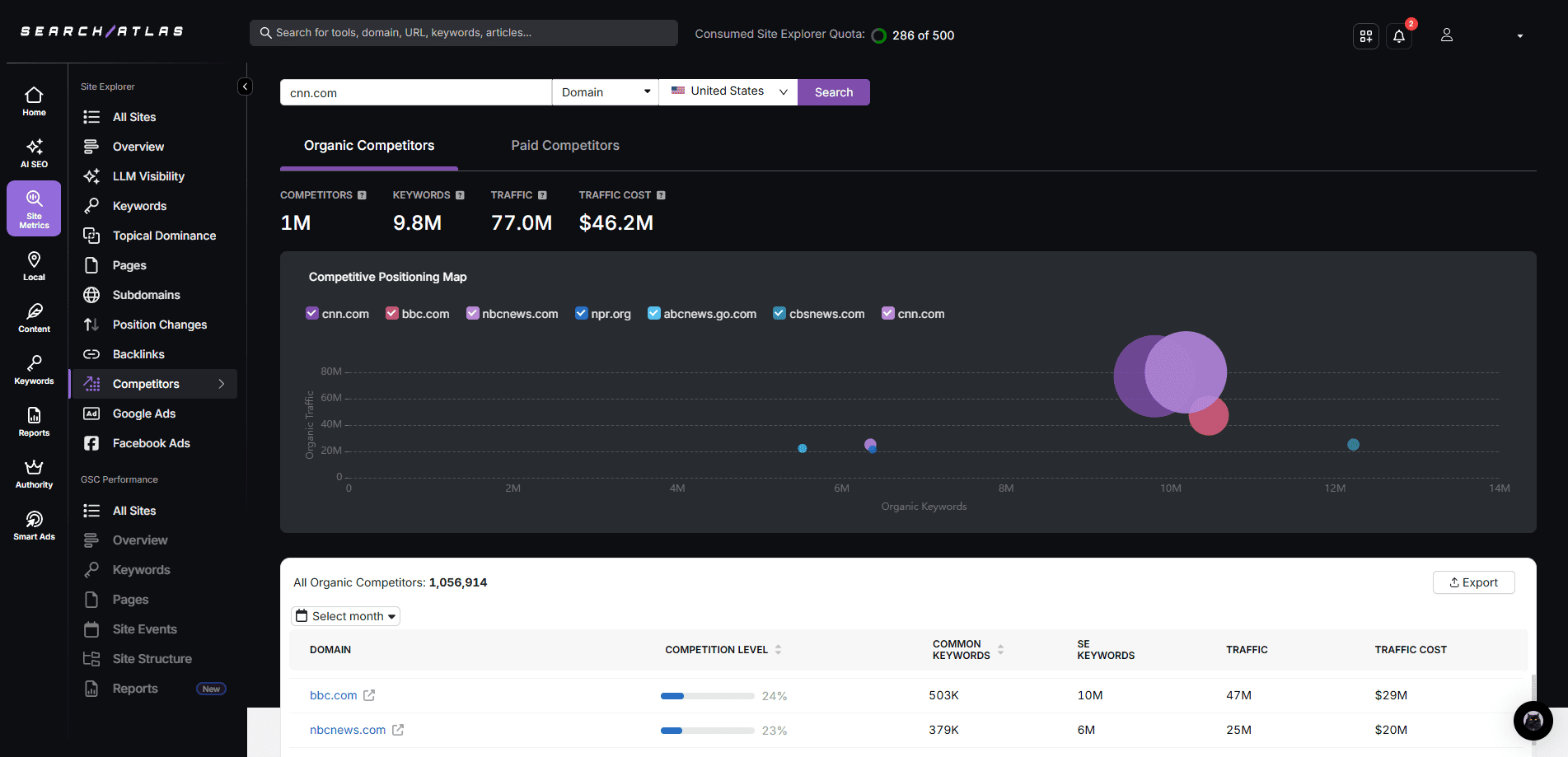
Task: Open nbcnews.com external link icon
Action: click(398, 730)
